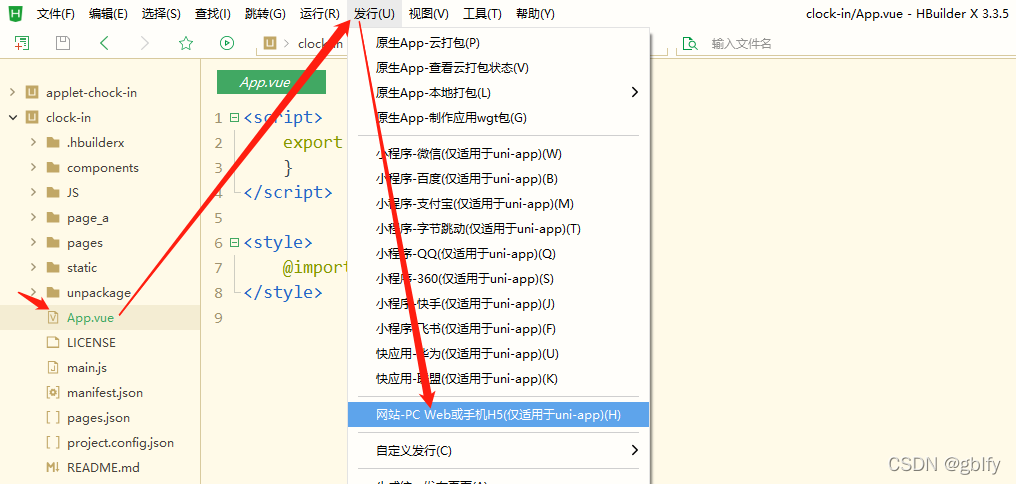Switch to the App.vue editor tab
Screen dimensions: 1016x484
271,82
